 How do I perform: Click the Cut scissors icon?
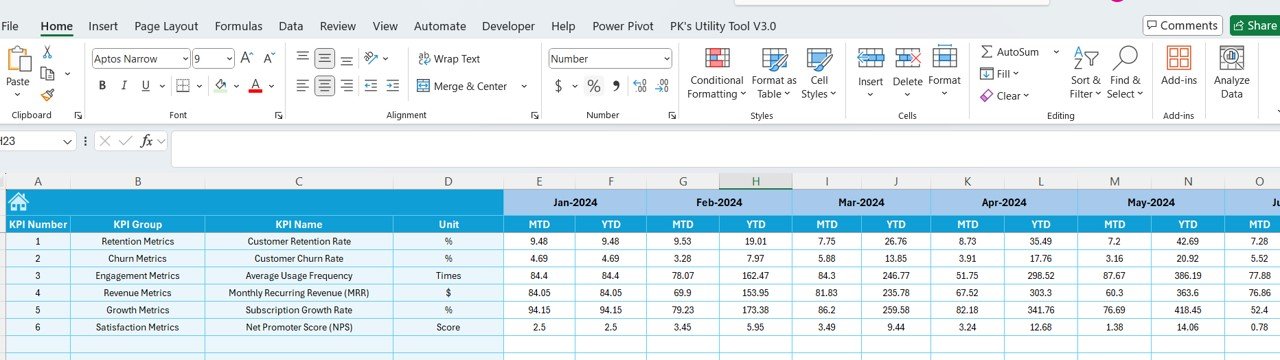point(47,52)
